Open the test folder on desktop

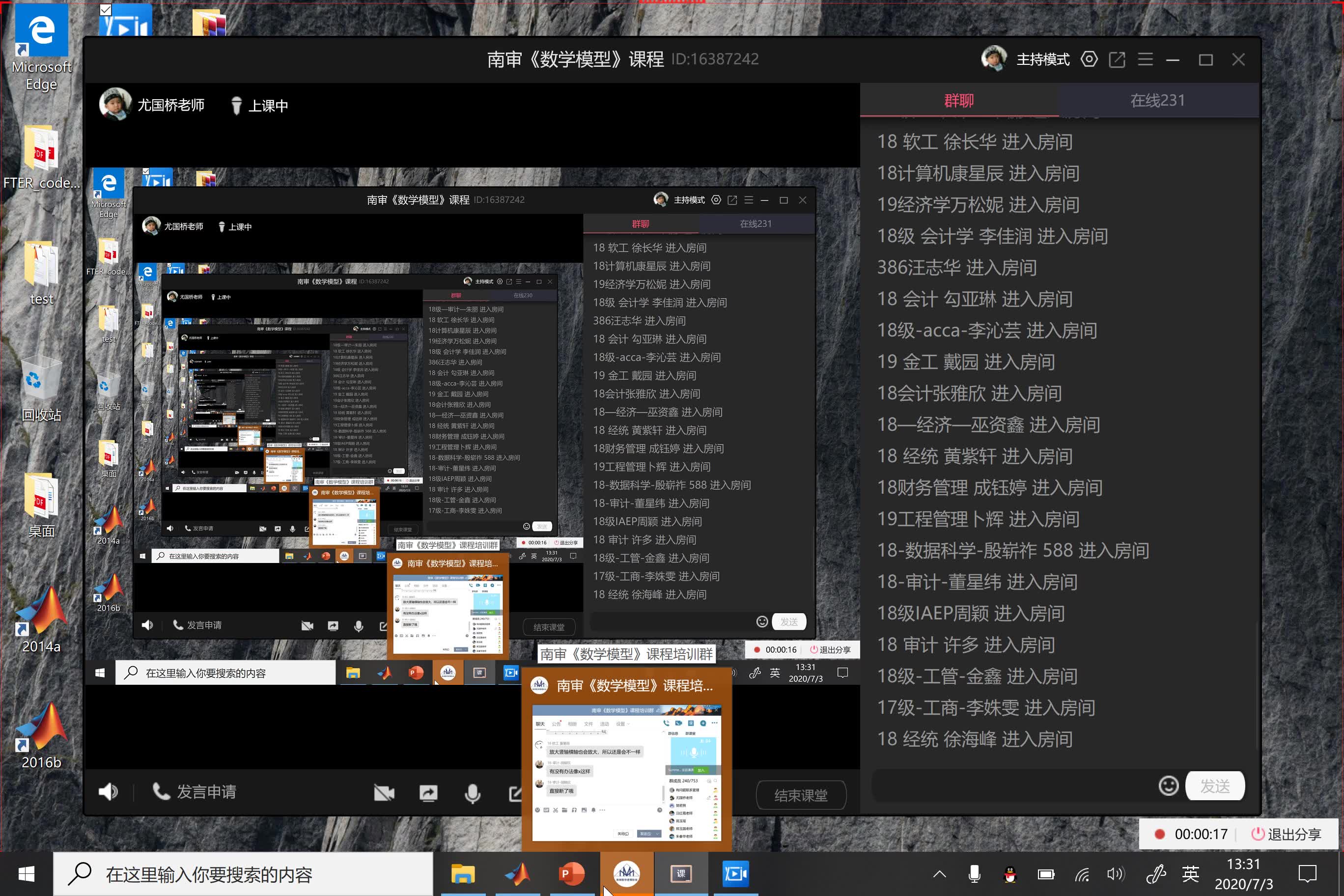41,273
